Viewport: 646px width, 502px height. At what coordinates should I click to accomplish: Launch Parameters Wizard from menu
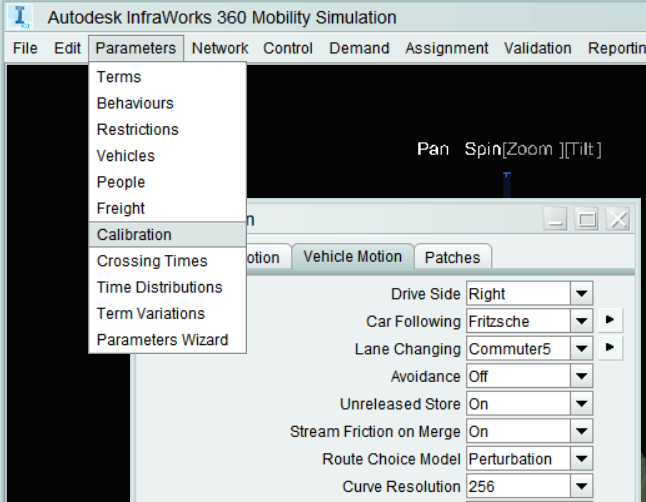click(167, 340)
